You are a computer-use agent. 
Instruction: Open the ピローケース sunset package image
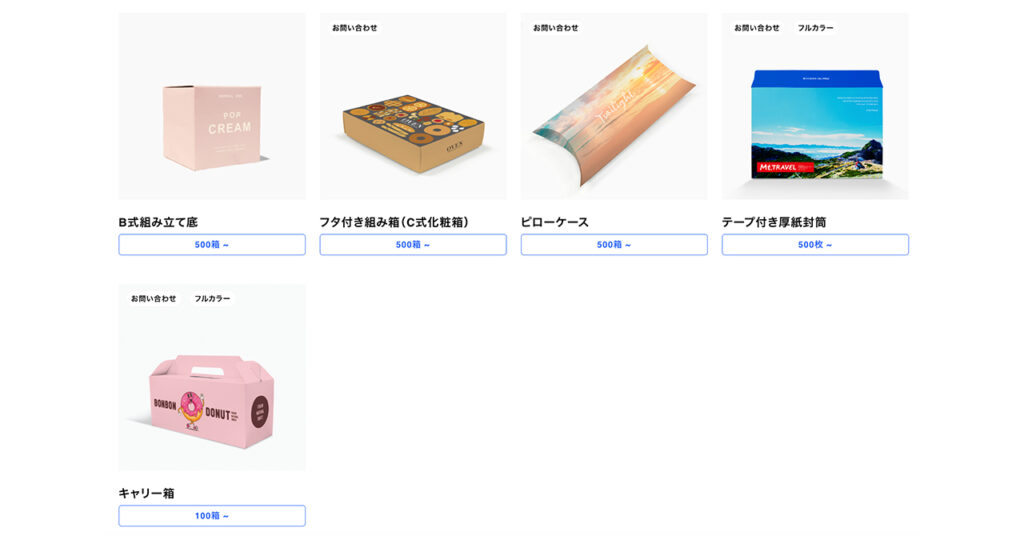point(614,106)
